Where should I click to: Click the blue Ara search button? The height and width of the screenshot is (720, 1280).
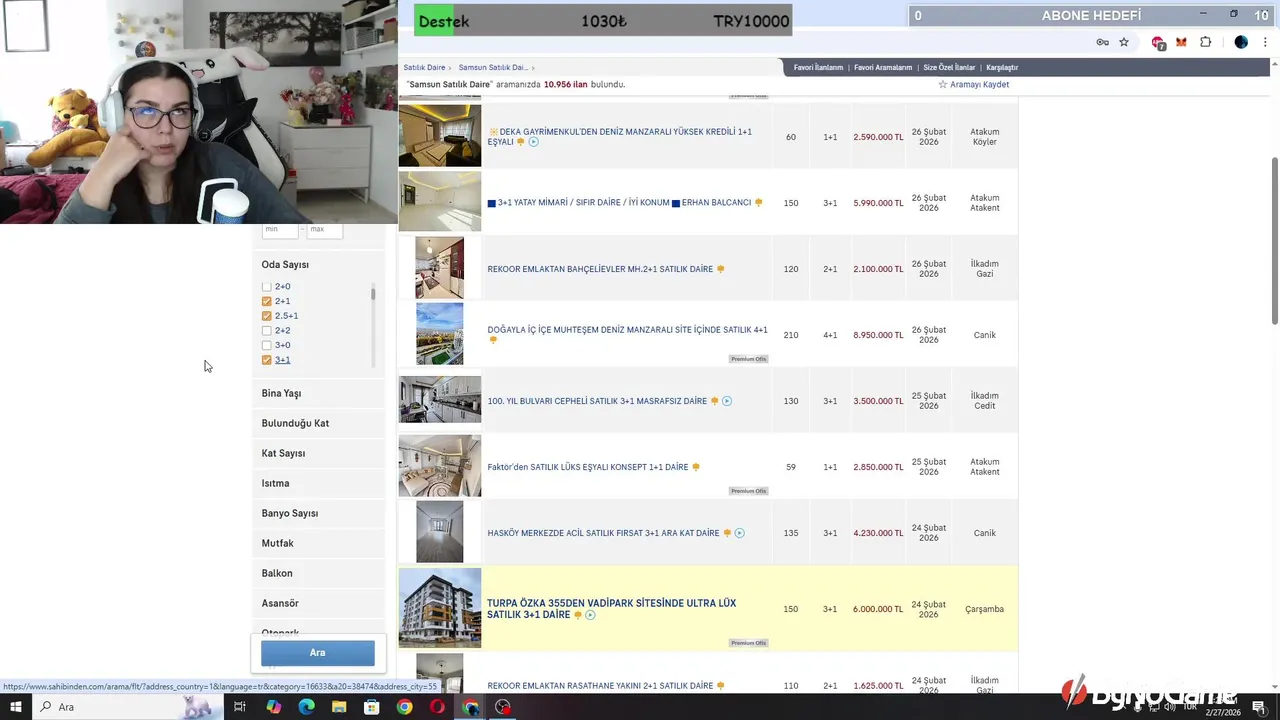click(x=318, y=653)
